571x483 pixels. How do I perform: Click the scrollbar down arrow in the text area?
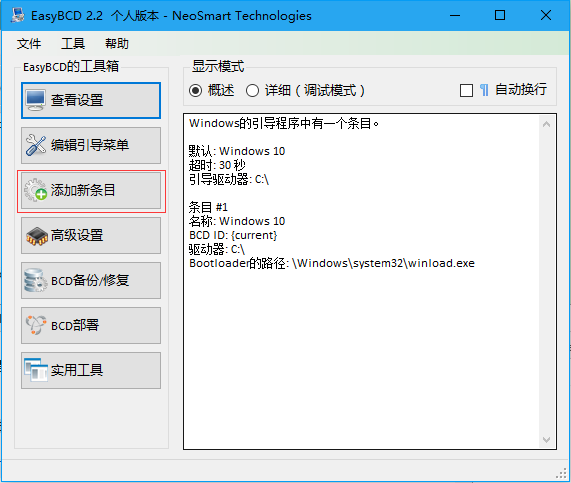click(x=546, y=440)
